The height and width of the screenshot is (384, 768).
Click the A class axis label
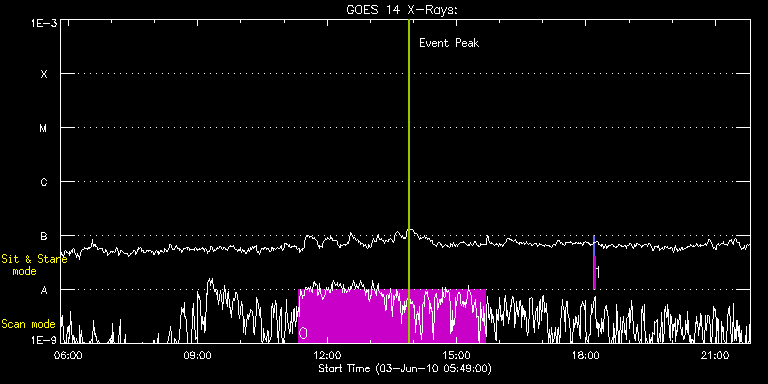[44, 290]
